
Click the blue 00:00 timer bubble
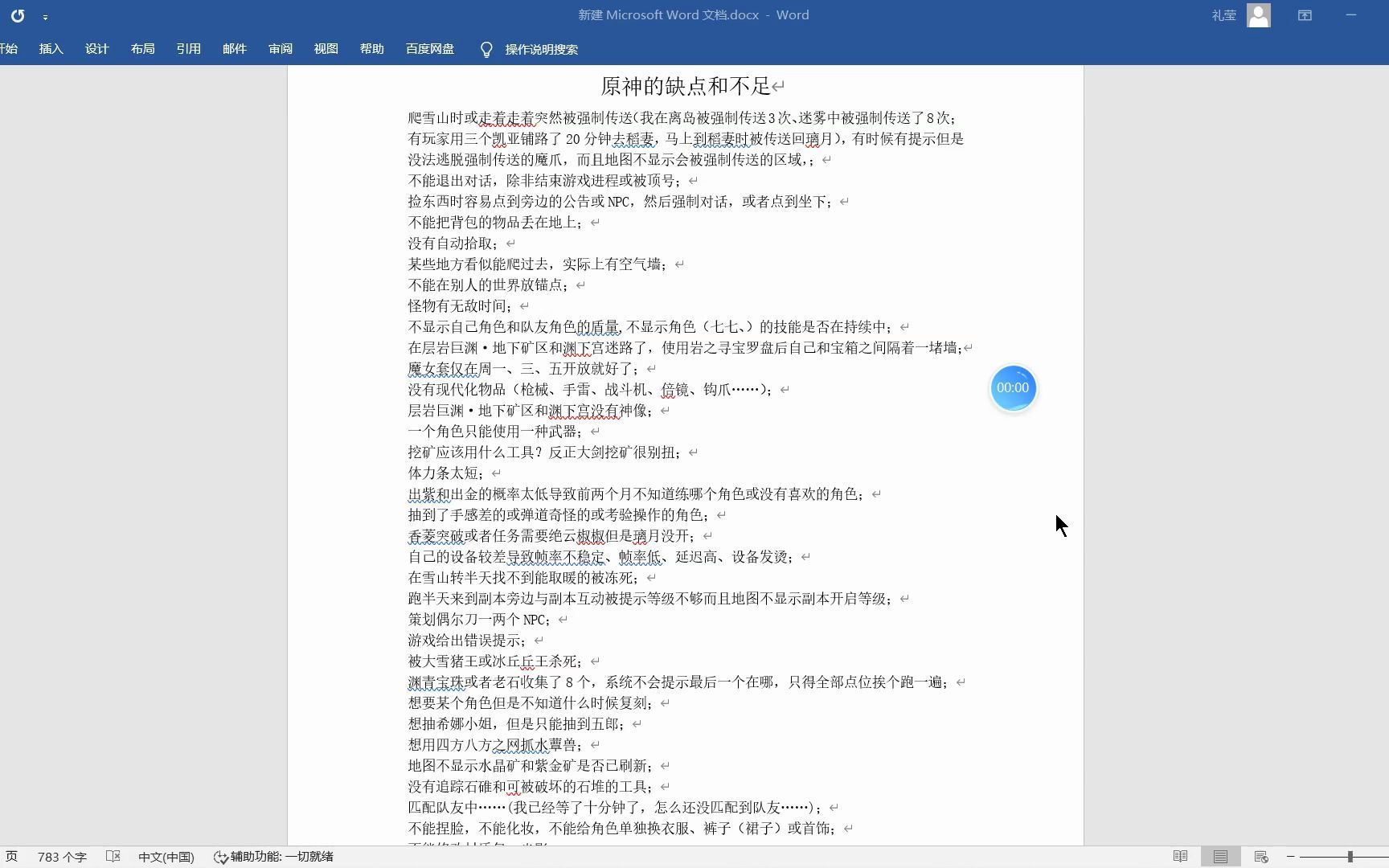click(1013, 388)
